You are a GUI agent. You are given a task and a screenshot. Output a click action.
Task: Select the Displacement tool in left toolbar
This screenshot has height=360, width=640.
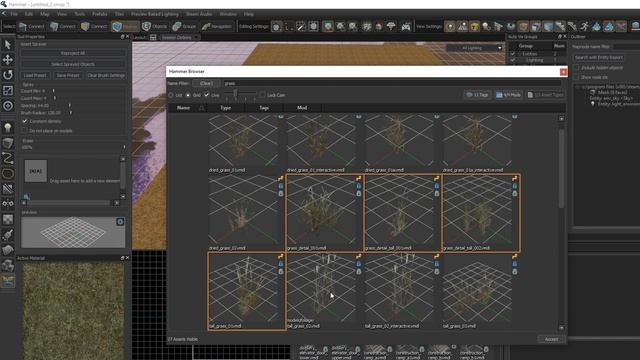pyautogui.click(x=8, y=250)
